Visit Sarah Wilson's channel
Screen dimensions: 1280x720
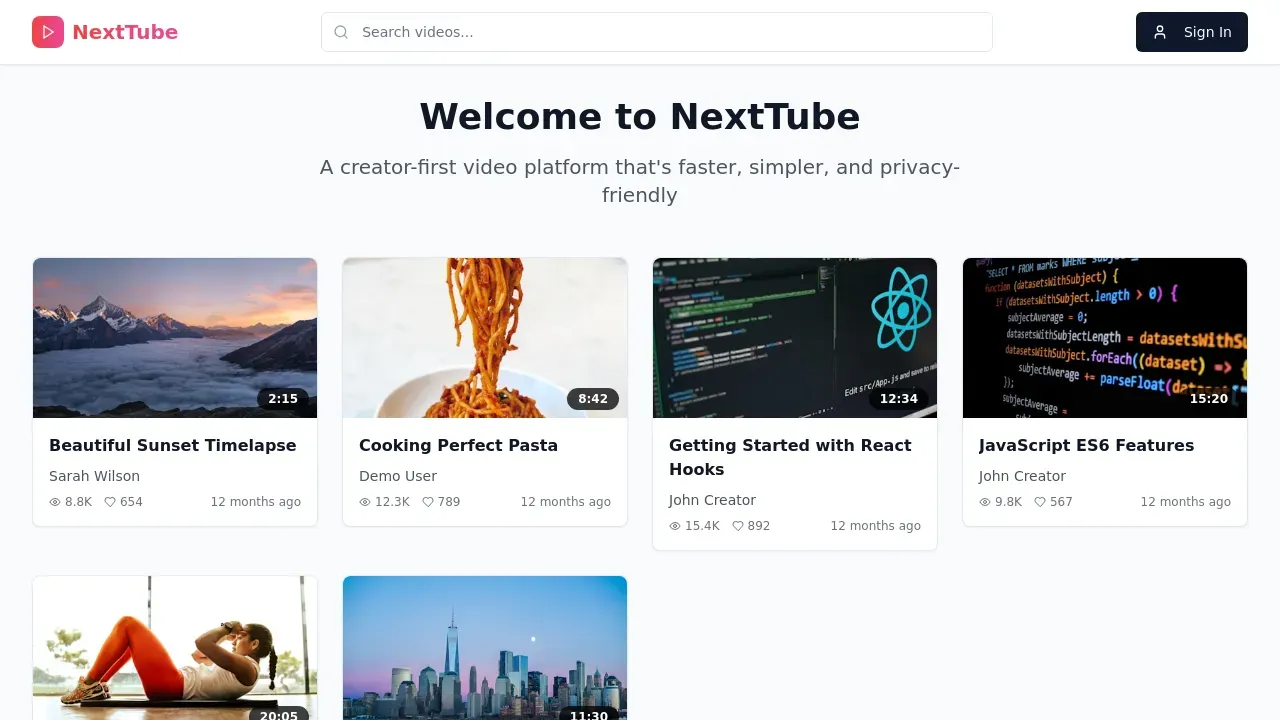(x=94, y=476)
